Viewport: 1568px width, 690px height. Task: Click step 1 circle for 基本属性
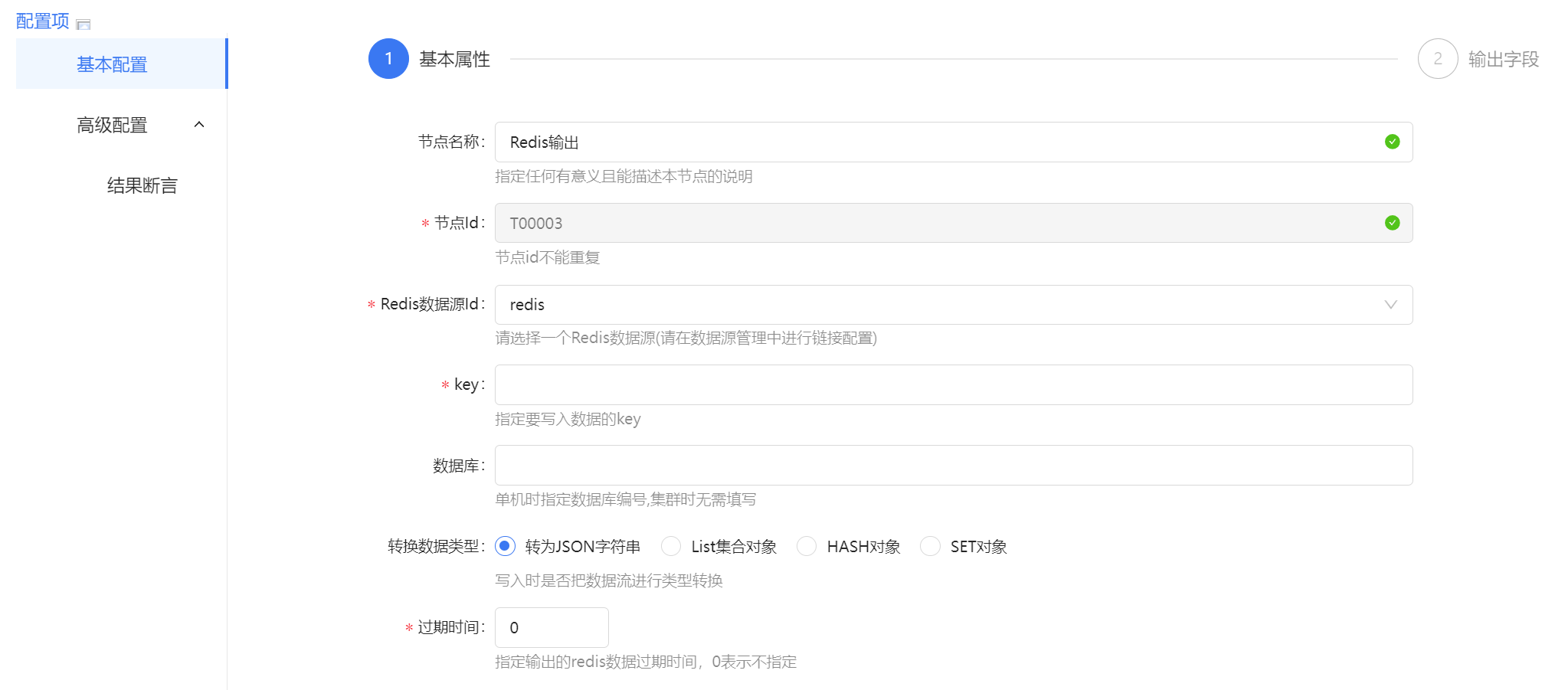[x=388, y=59]
